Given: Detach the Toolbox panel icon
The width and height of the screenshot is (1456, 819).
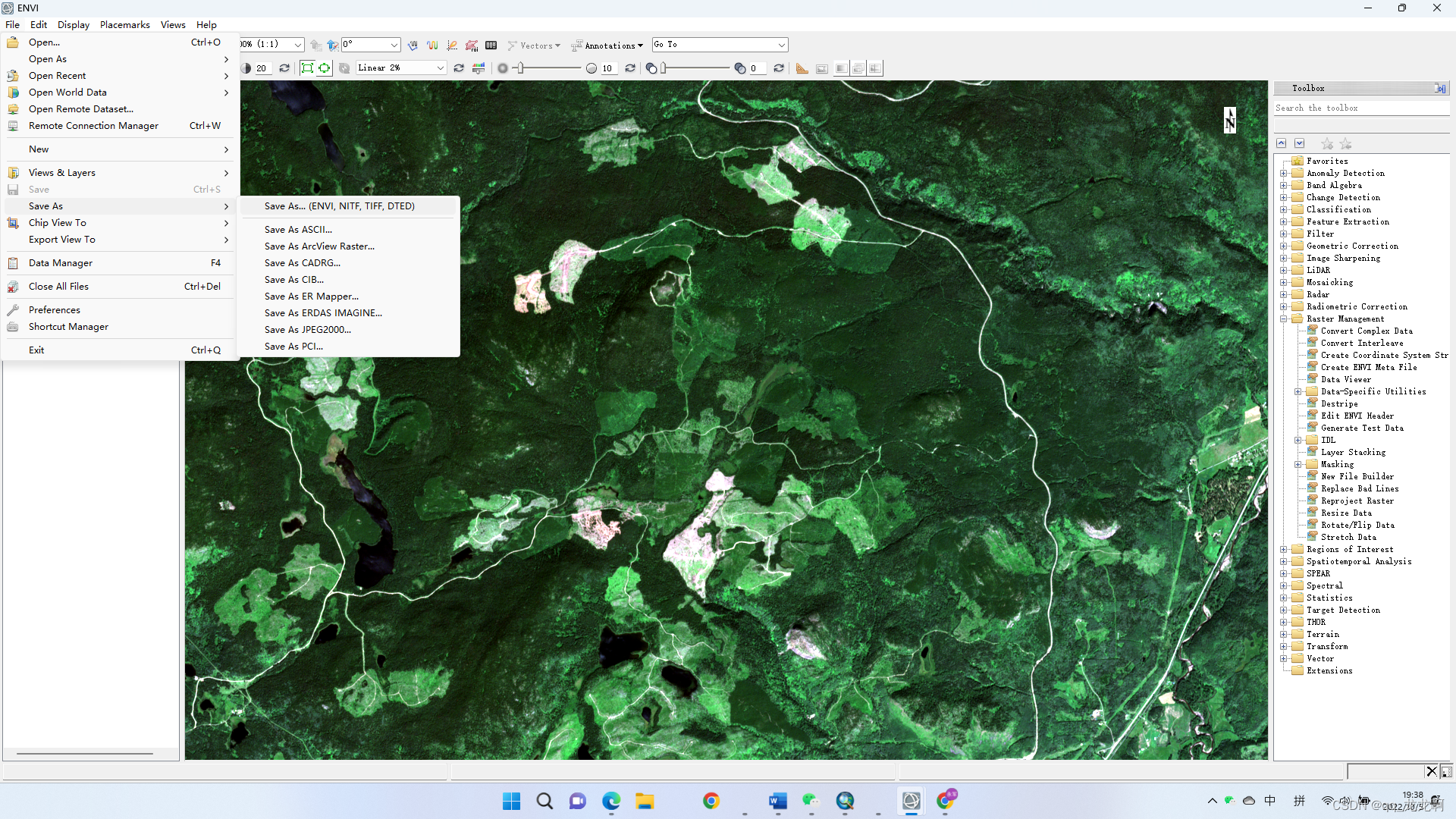Looking at the screenshot, I should click(x=1439, y=89).
